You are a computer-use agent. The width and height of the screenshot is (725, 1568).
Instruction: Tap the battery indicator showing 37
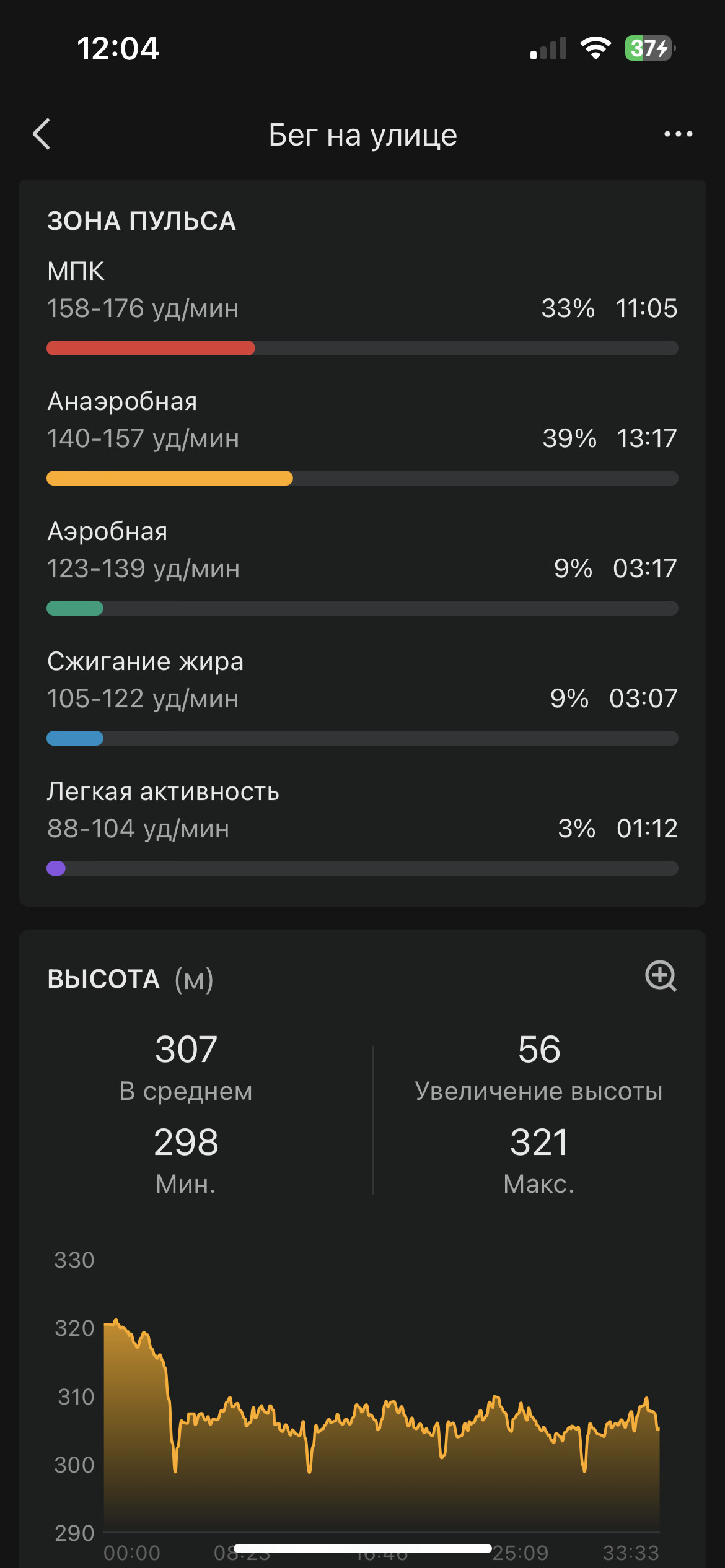650,48
